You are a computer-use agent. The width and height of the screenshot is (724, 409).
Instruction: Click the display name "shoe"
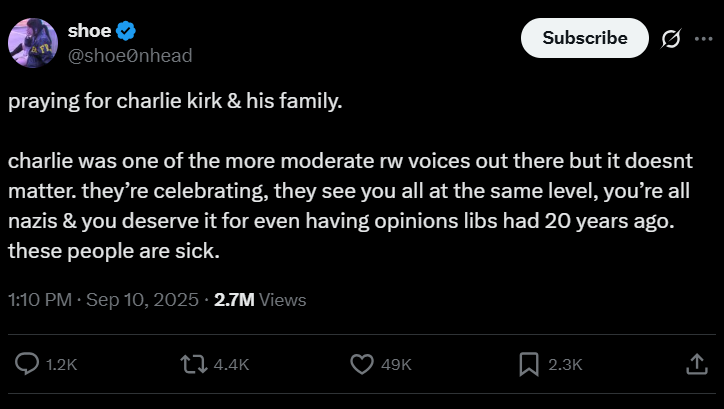point(89,31)
